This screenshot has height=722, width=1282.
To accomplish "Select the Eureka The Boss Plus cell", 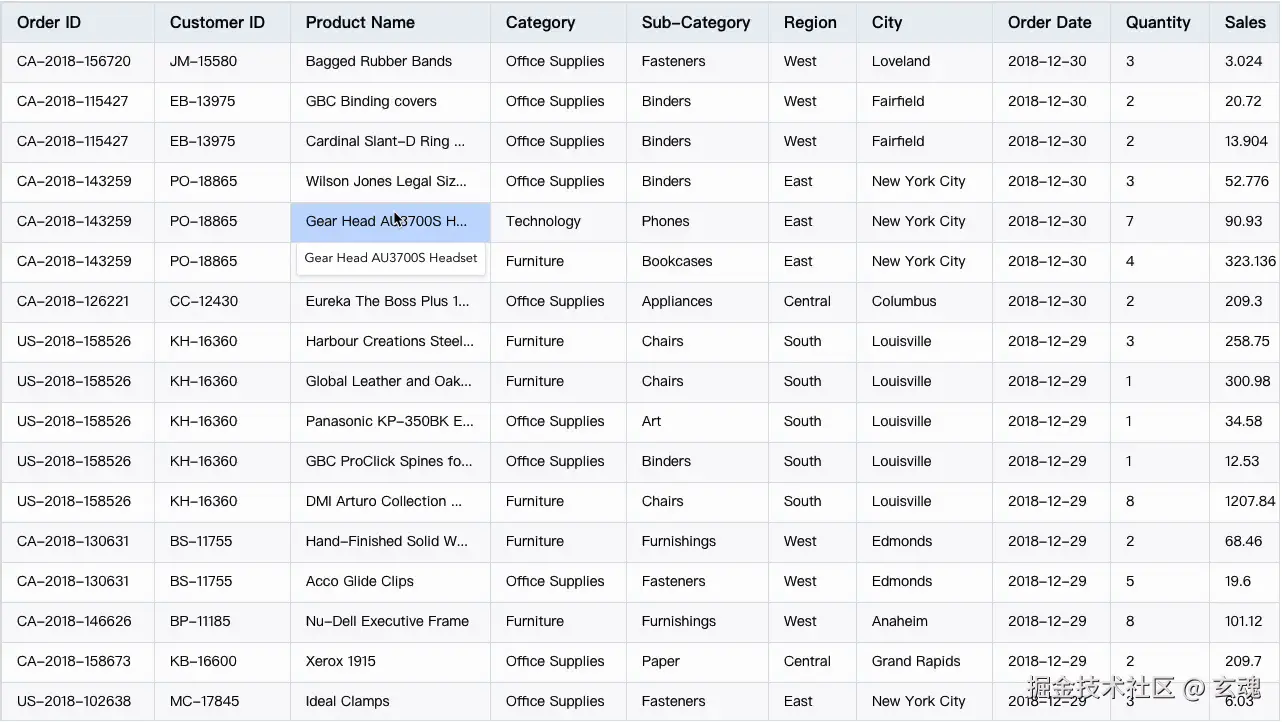I will (387, 301).
